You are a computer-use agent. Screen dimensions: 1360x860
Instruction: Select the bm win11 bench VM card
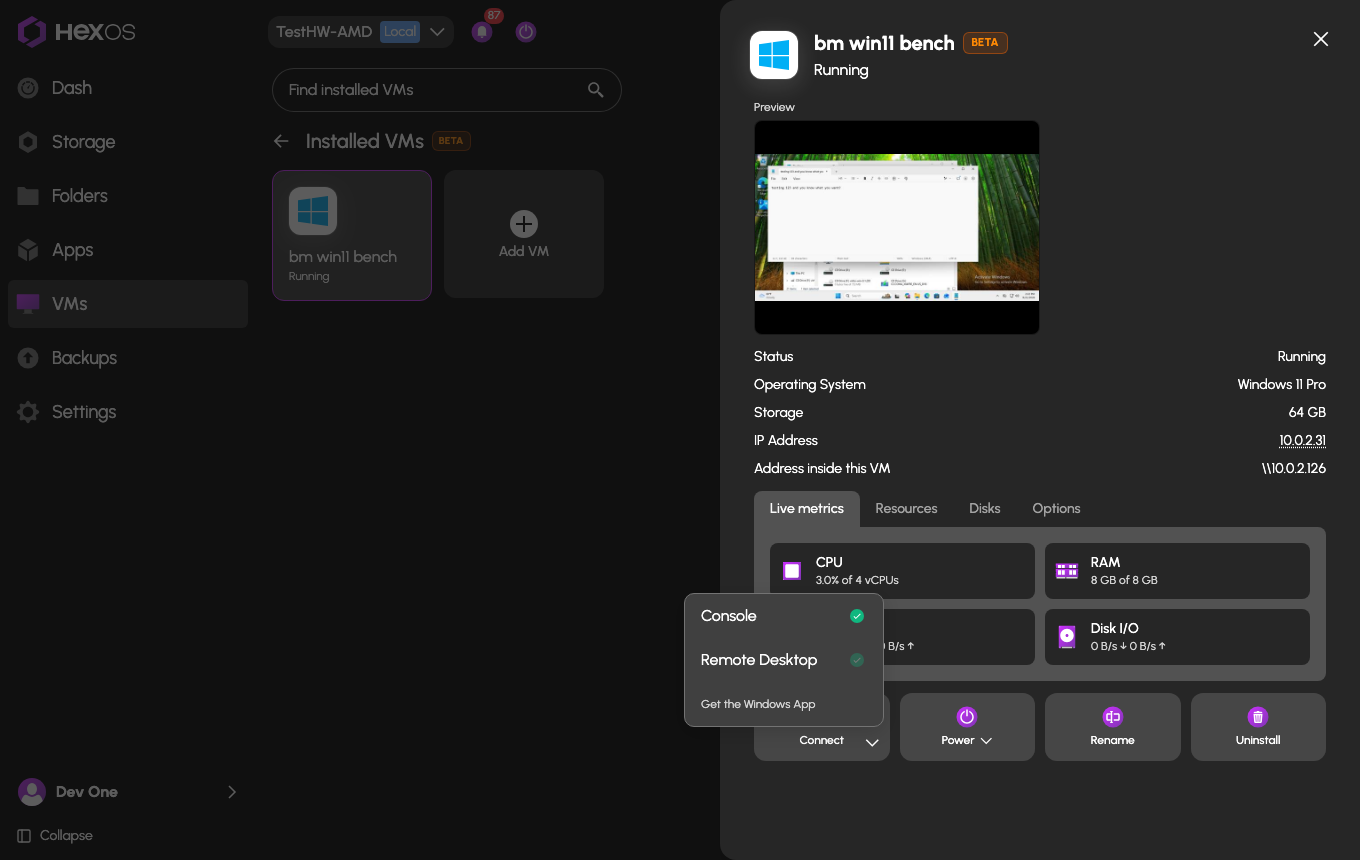pos(352,235)
